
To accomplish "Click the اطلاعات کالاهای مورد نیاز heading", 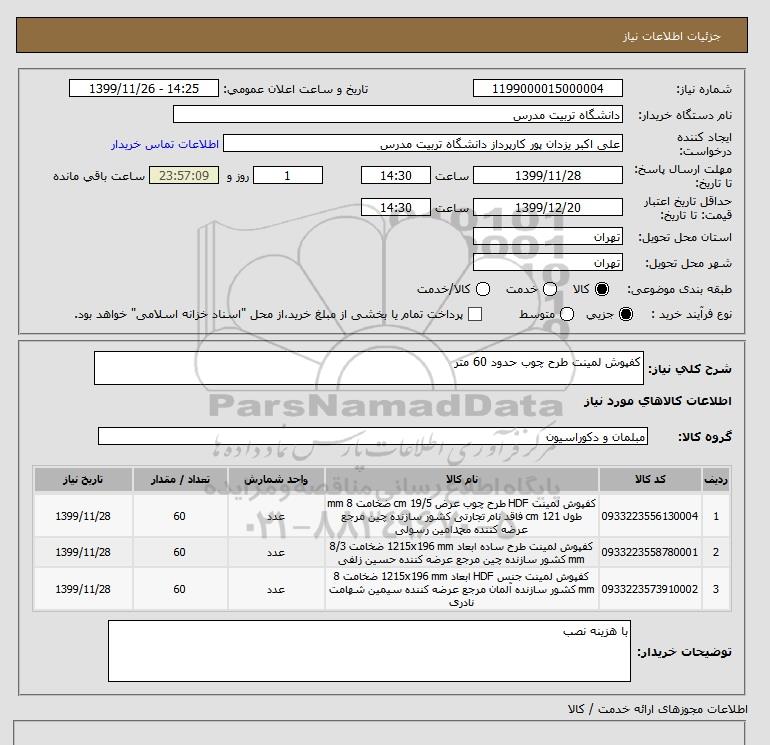I will click(658, 401).
